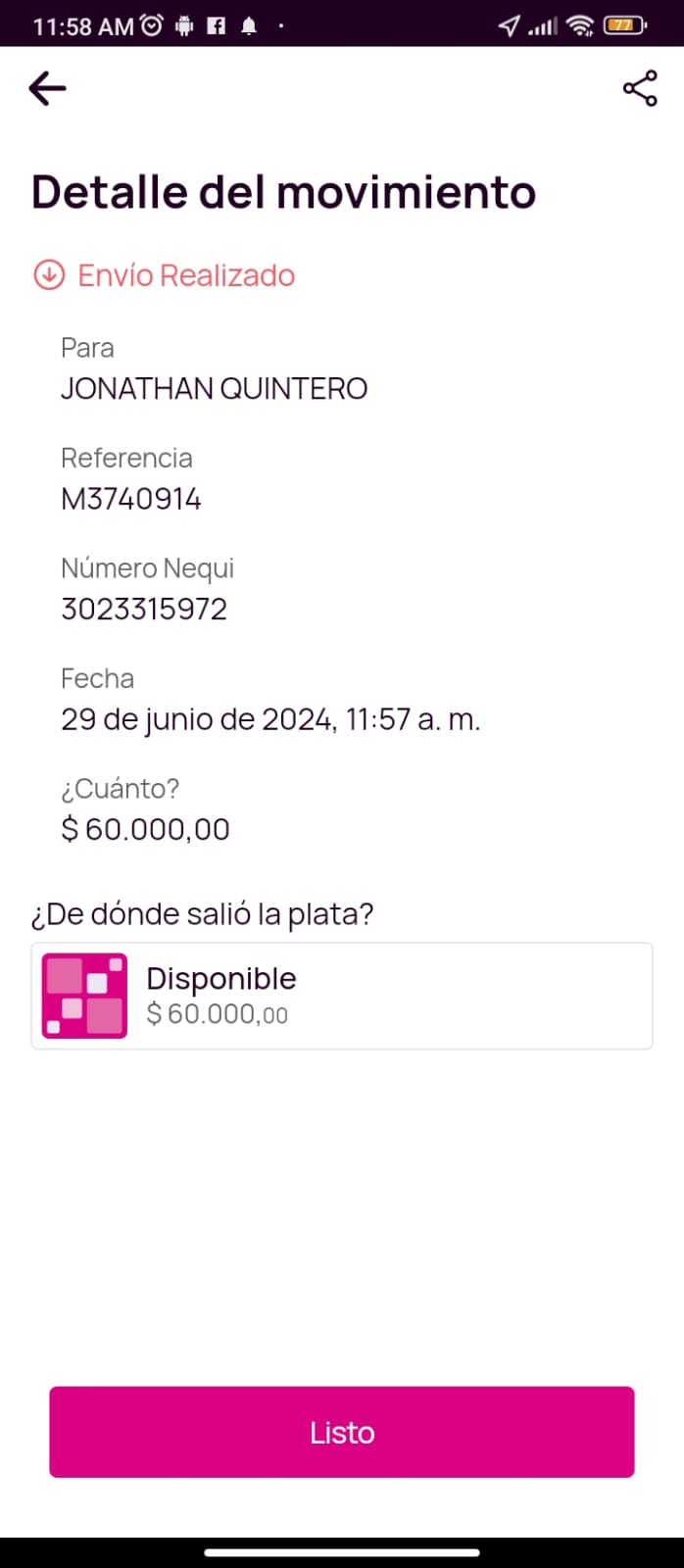The height and width of the screenshot is (1568, 684).
Task: Tap the alarm clock status icon
Action: 152,25
